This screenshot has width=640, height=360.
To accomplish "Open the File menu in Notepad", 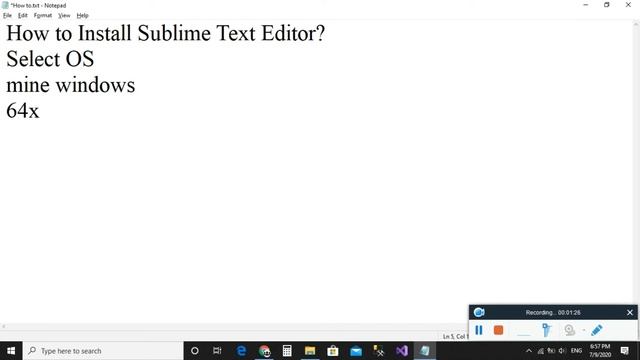I will pyautogui.click(x=7, y=16).
